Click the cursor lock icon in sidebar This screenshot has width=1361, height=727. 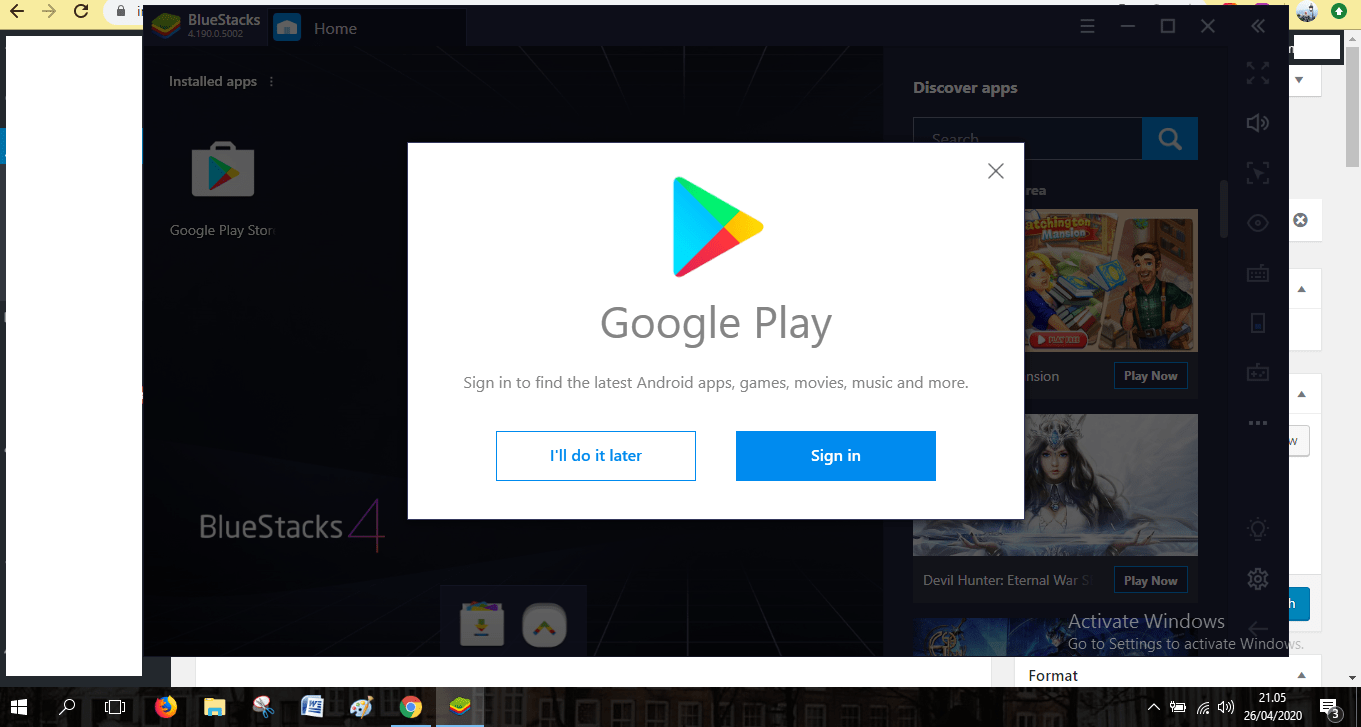click(x=1258, y=173)
